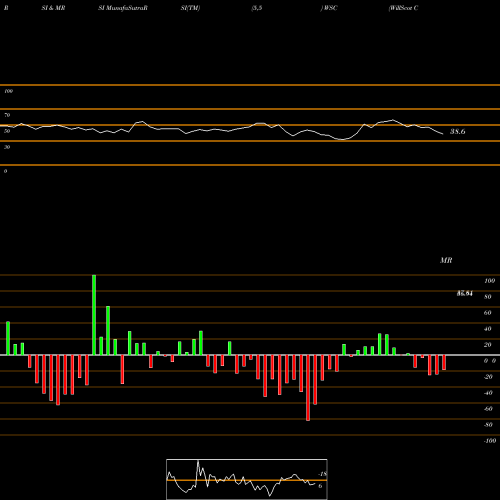Click the 30 level label on RSI axis
This screenshot has width=500, height=500.
click(7, 147)
